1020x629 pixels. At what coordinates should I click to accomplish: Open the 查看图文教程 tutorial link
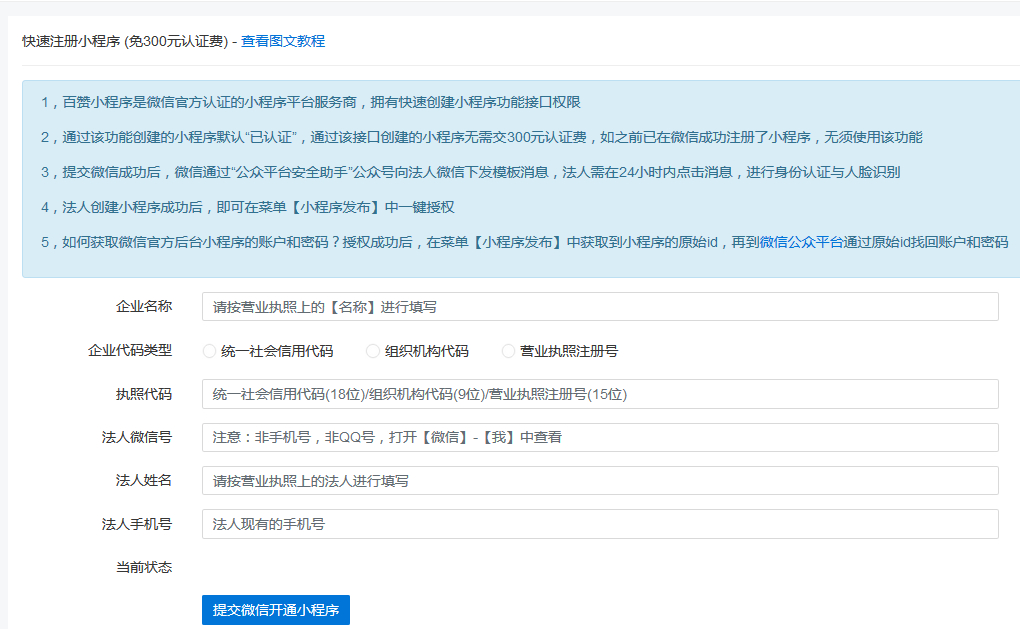[283, 41]
